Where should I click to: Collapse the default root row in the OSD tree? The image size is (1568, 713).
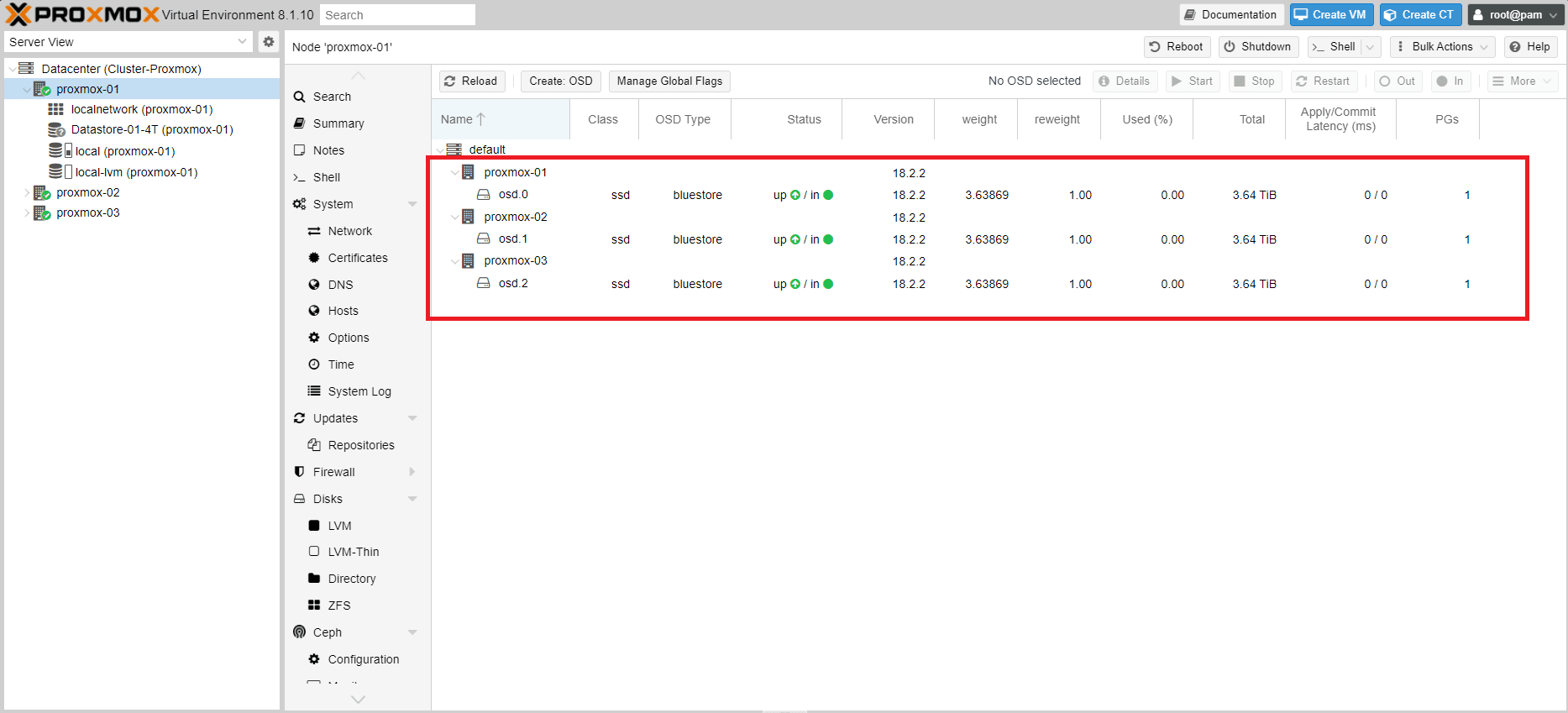coord(440,150)
